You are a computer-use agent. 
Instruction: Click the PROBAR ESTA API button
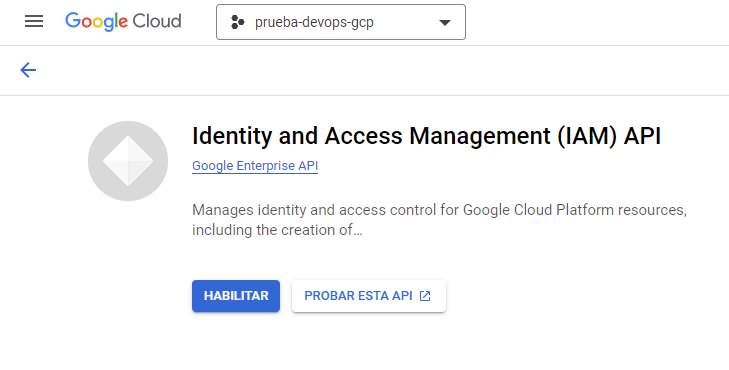tap(369, 296)
